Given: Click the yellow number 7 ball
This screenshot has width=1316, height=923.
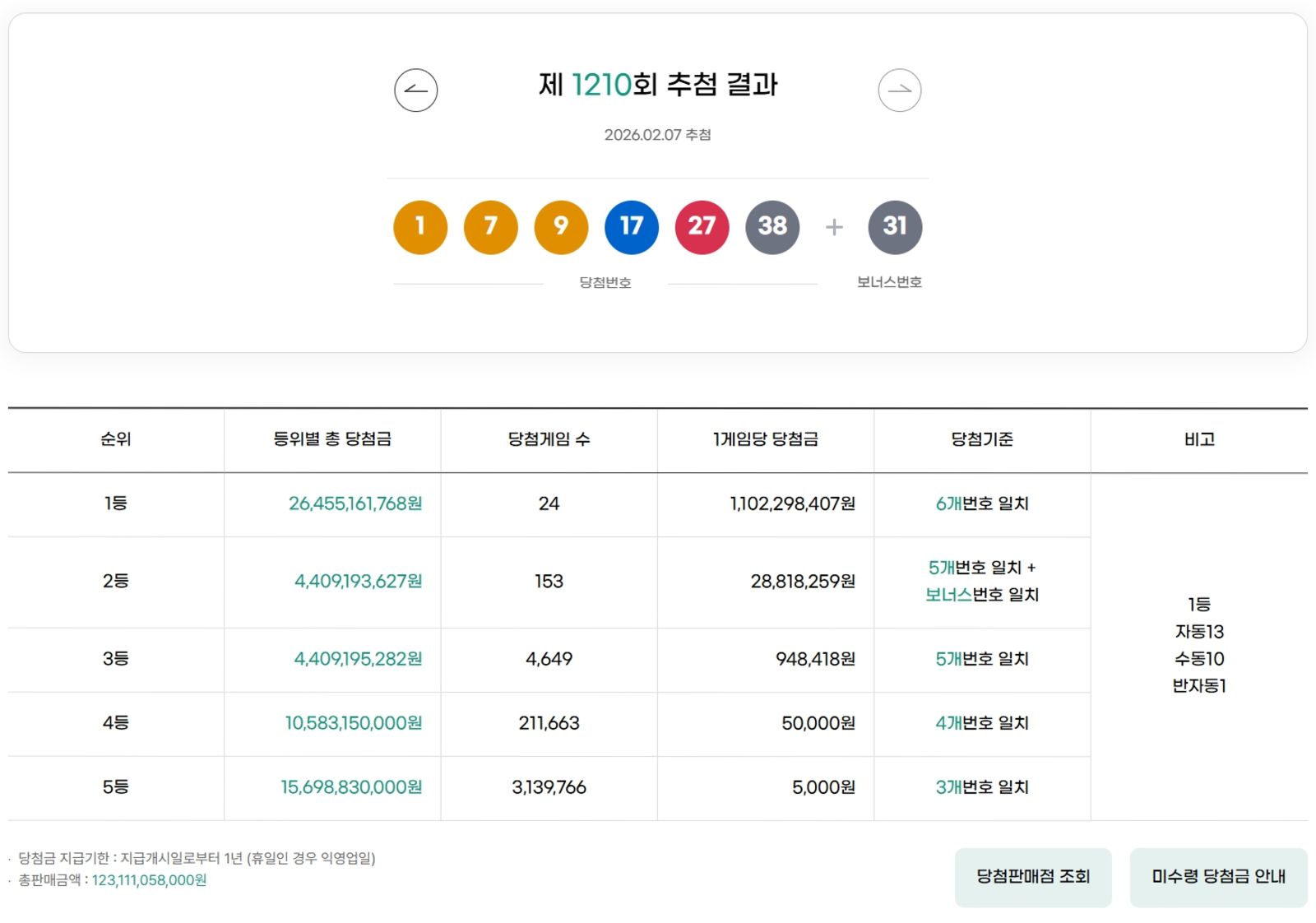Looking at the screenshot, I should point(491,227).
